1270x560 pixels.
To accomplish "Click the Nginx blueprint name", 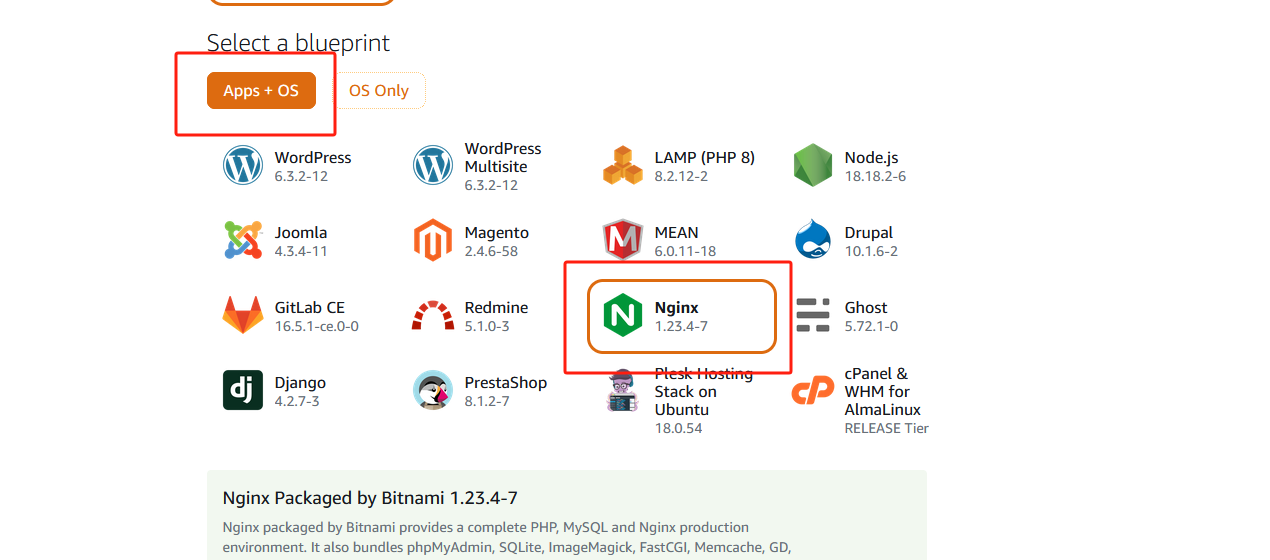I will [x=677, y=307].
